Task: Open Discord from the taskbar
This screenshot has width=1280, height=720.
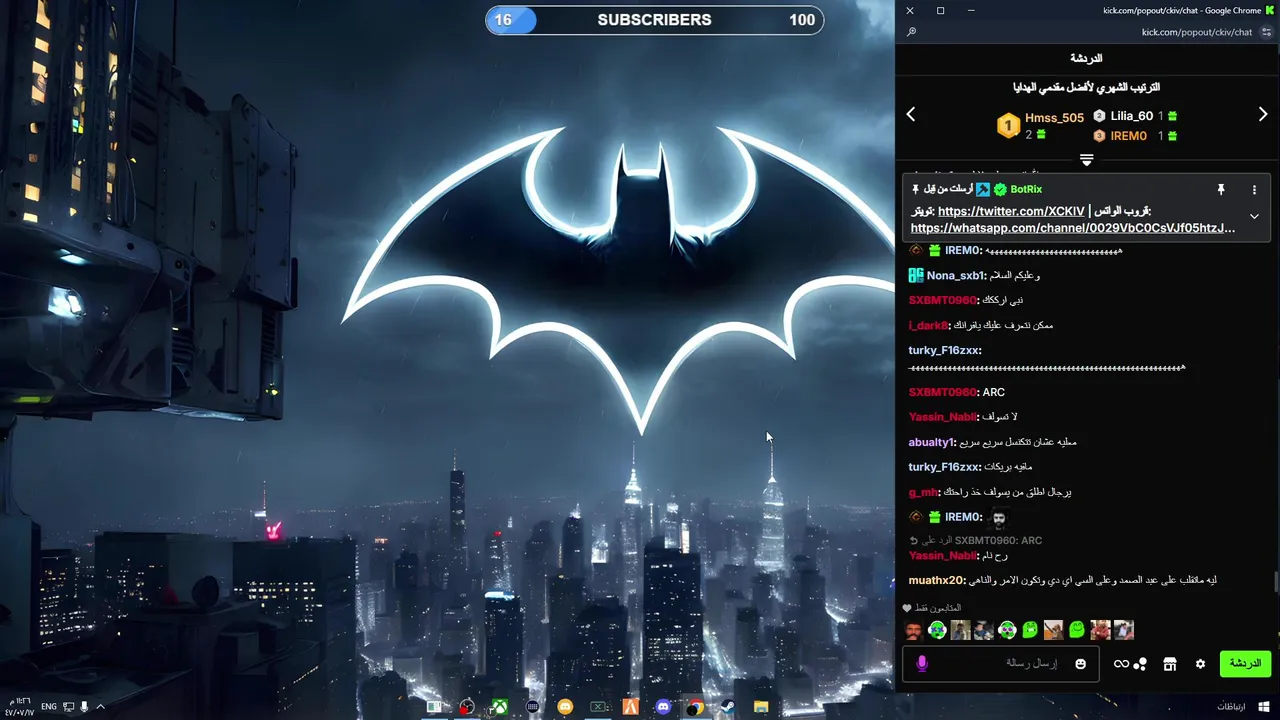Action: point(663,707)
